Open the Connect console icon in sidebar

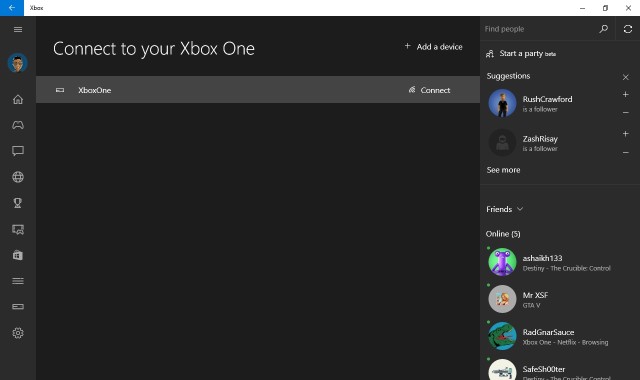18,307
